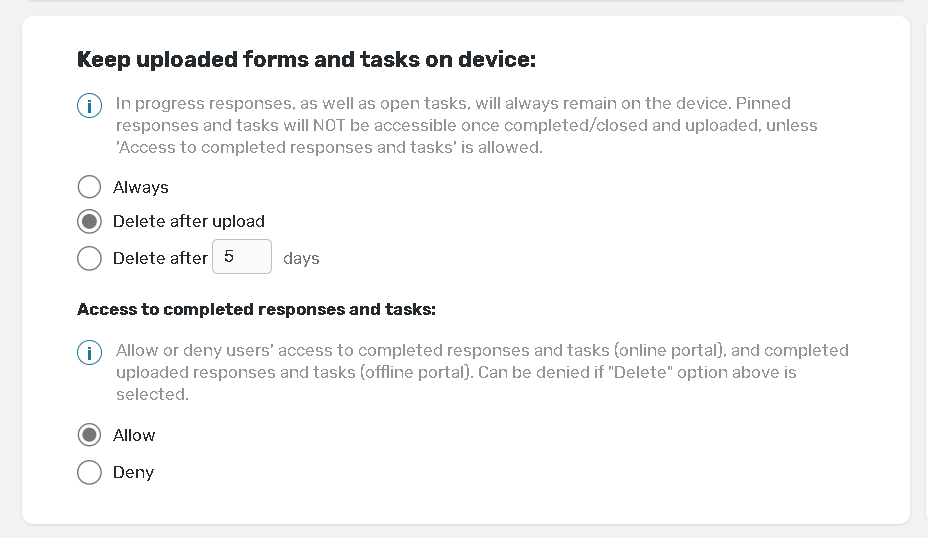Click the info icon beside the in-progress responses note
The image size is (928, 538).
point(89,105)
